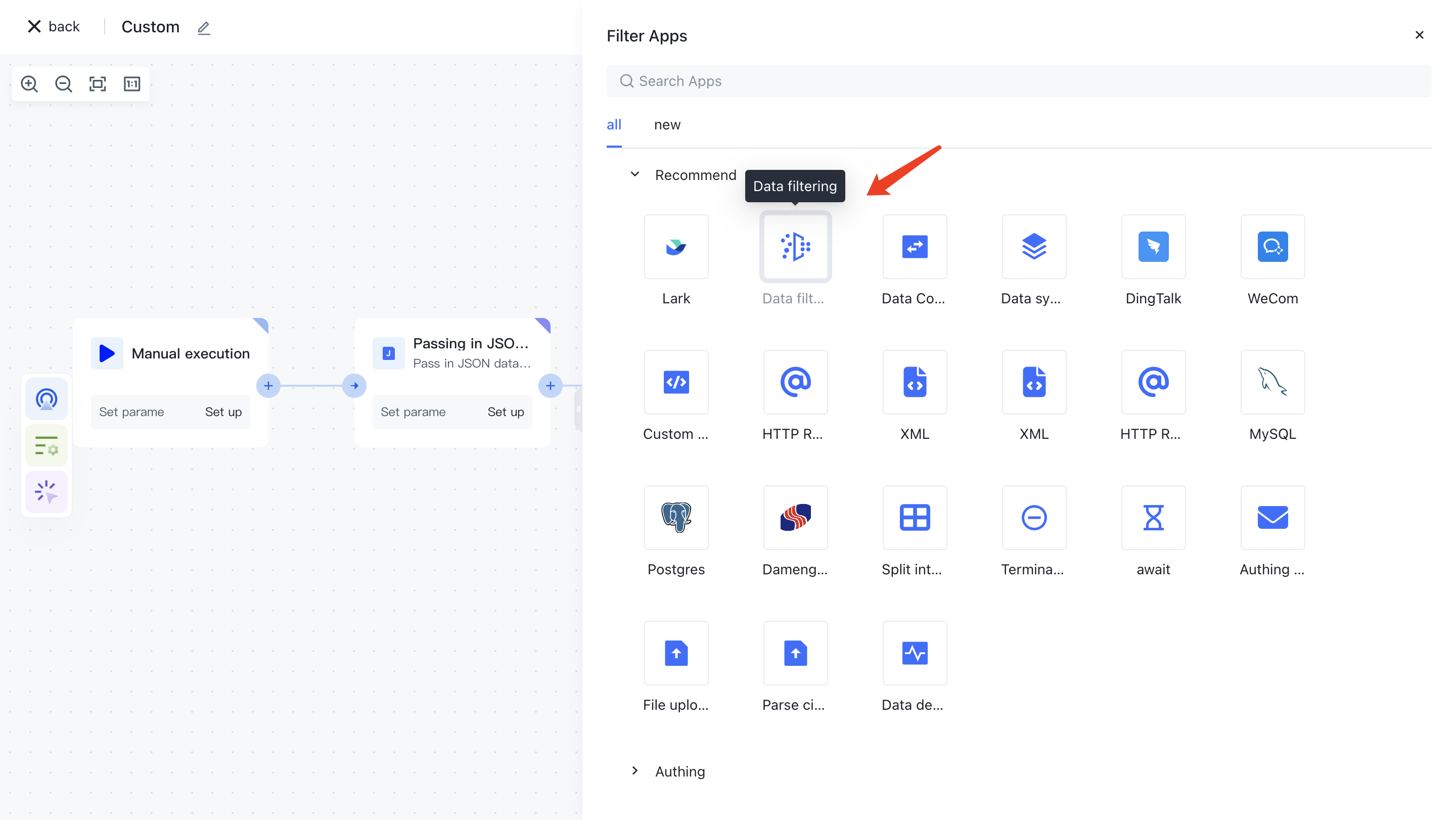Expand the Authing section
This screenshot has height=820, width=1456.
(635, 771)
